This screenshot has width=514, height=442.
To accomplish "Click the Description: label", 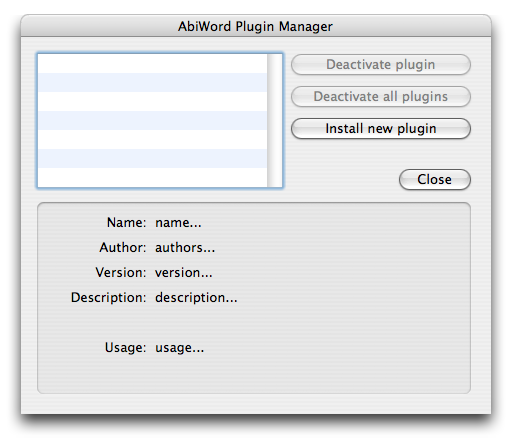I will 108,298.
